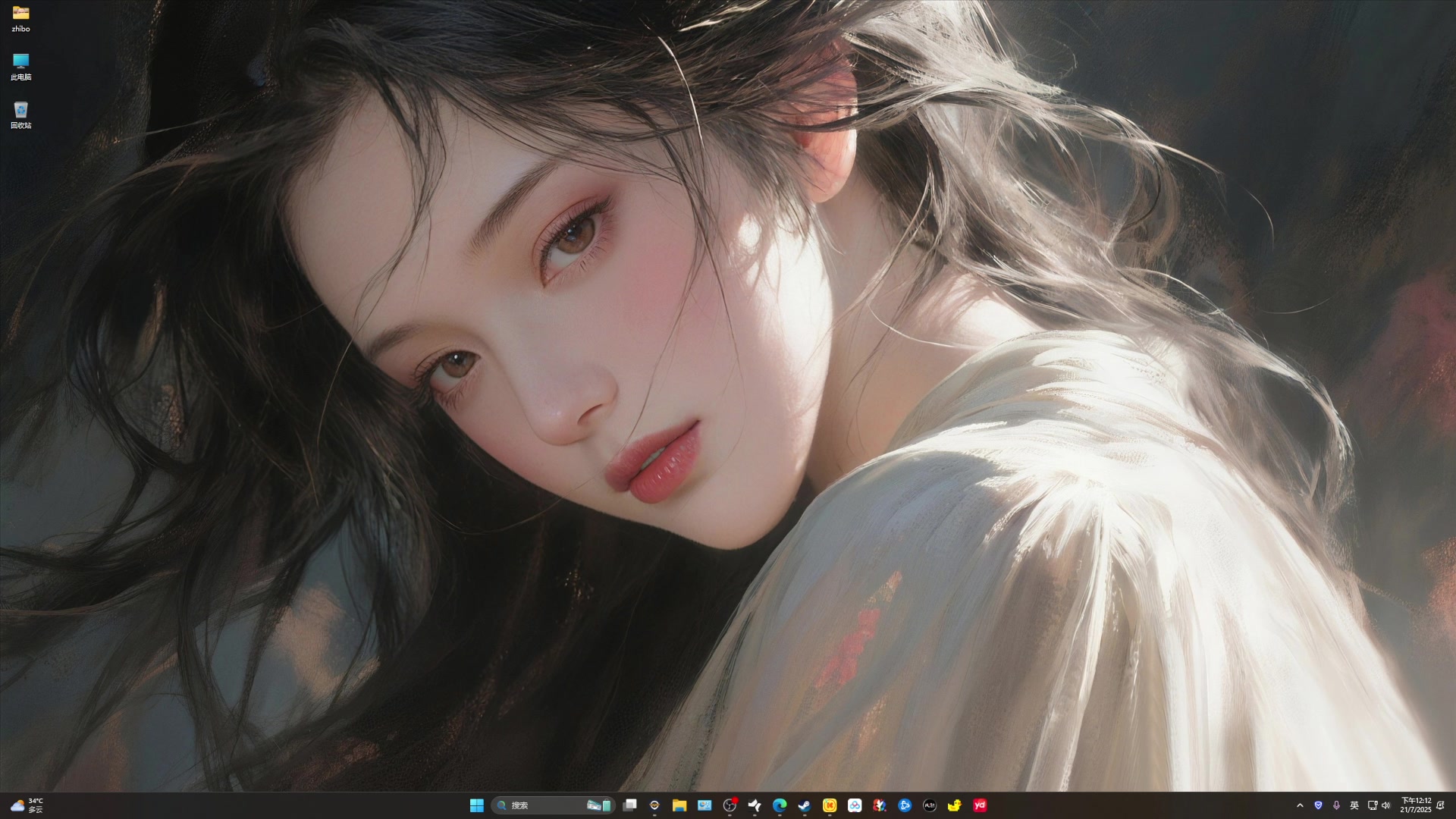Switch input method via 英 indicator
1456x819 pixels.
click(1354, 805)
